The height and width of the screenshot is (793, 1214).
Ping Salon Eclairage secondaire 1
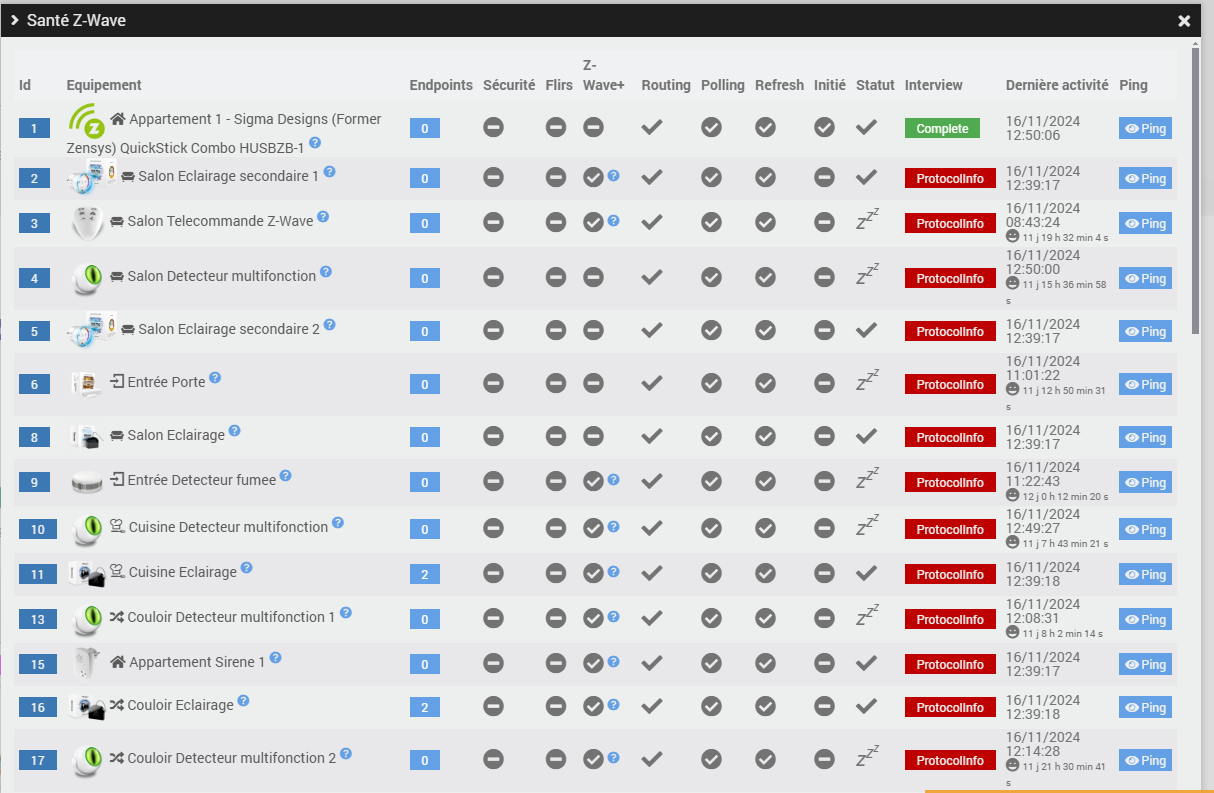pos(1145,178)
